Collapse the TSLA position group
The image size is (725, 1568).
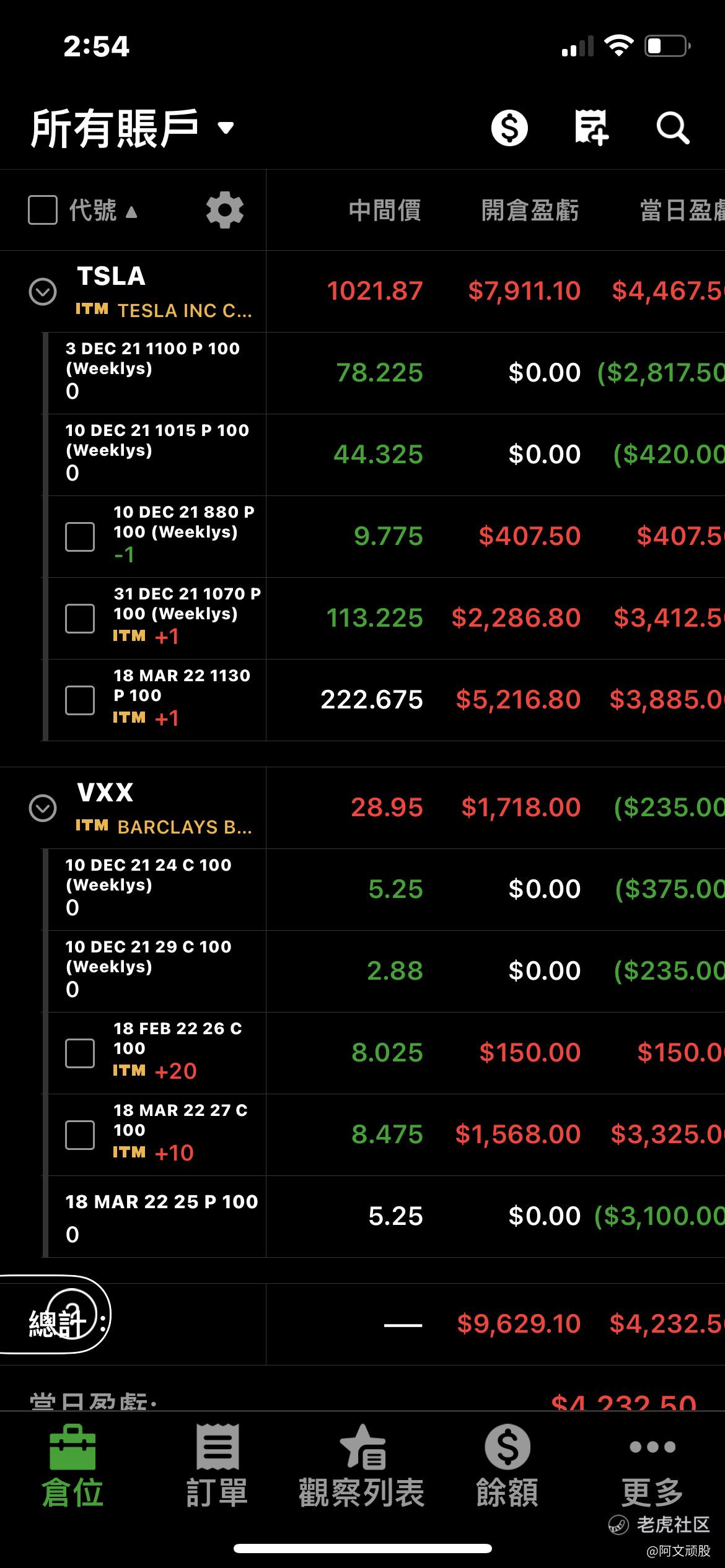click(x=43, y=291)
